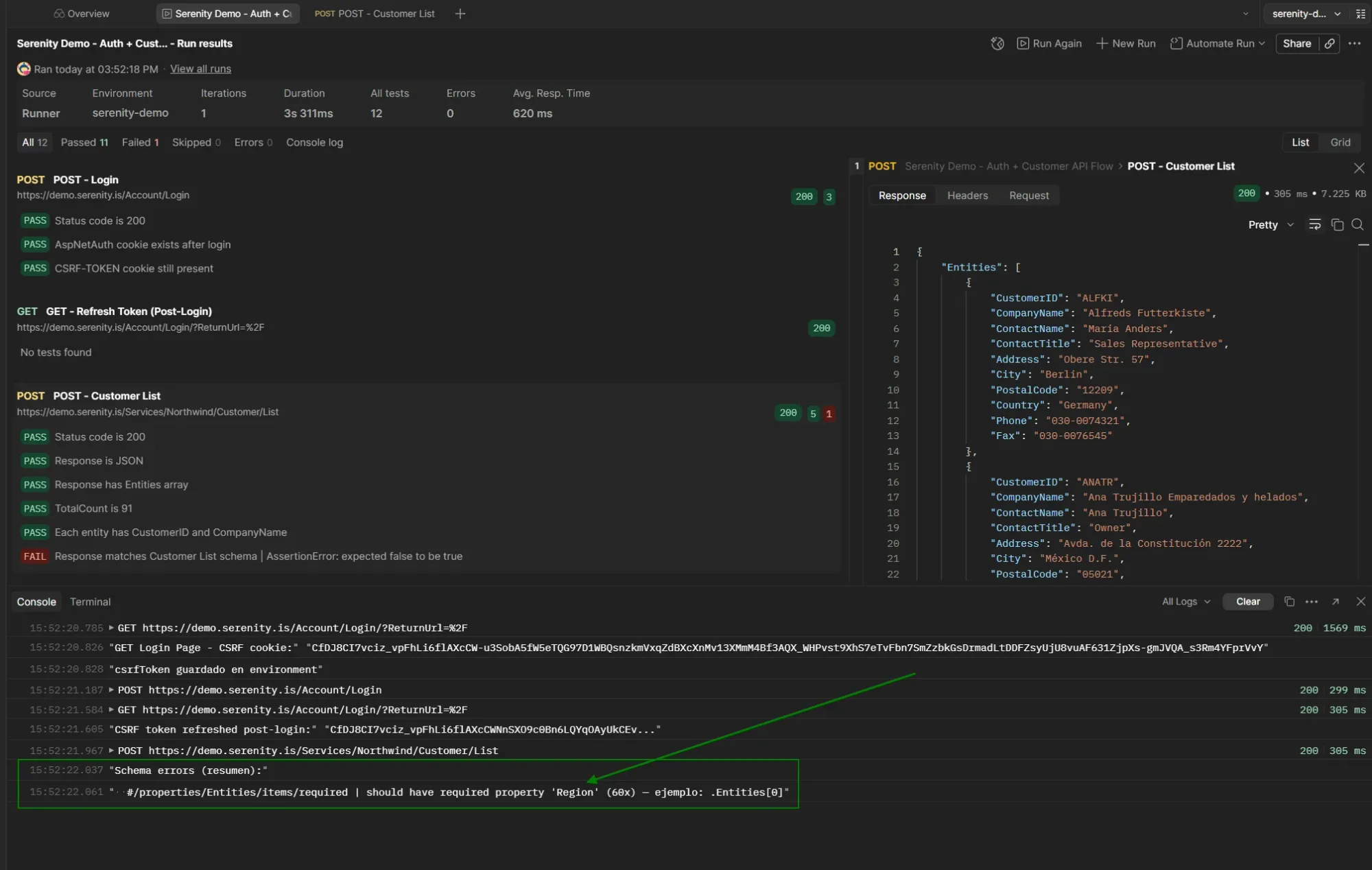
Task: Switch to the Headers tab
Action: click(x=967, y=195)
